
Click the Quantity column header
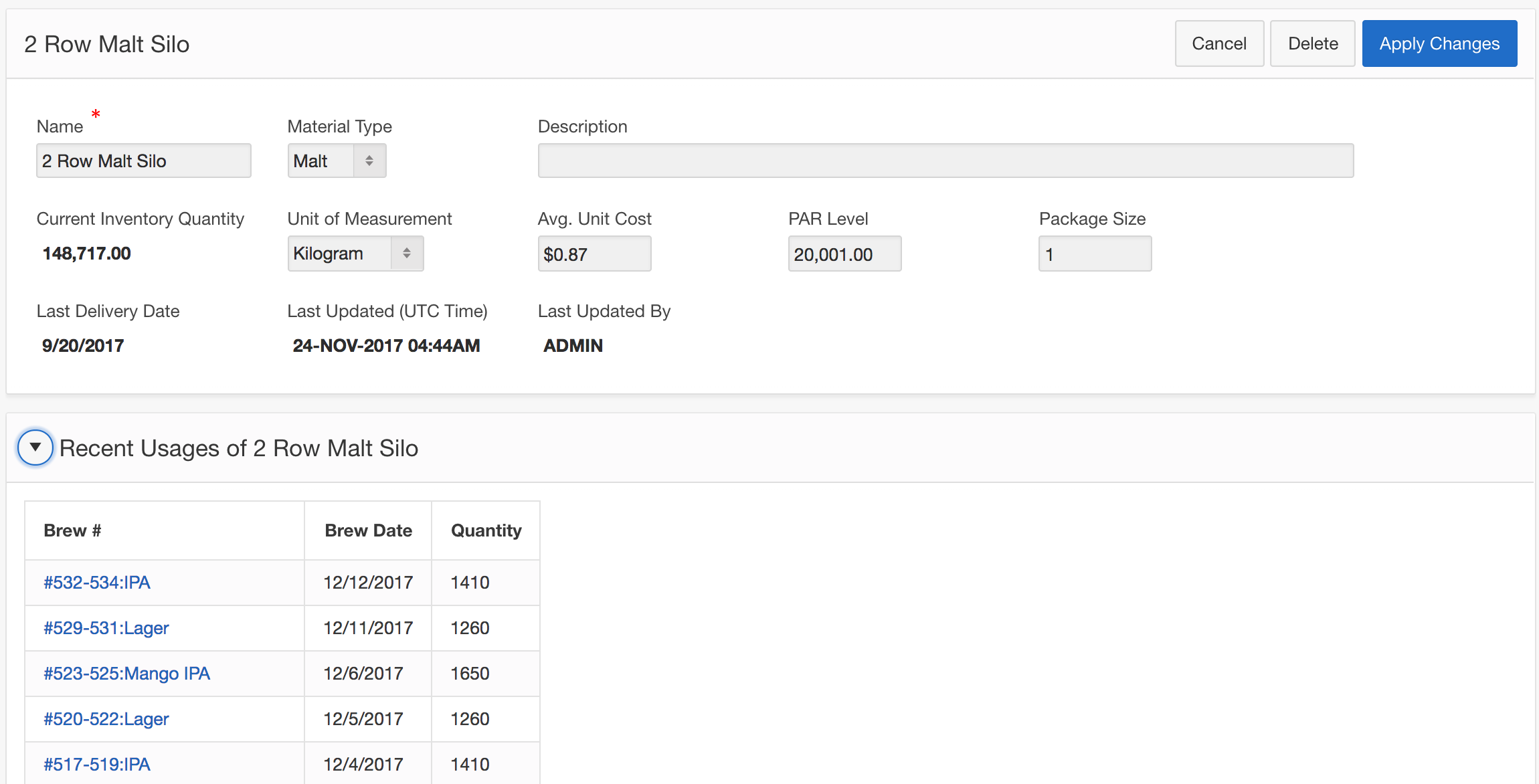click(486, 530)
